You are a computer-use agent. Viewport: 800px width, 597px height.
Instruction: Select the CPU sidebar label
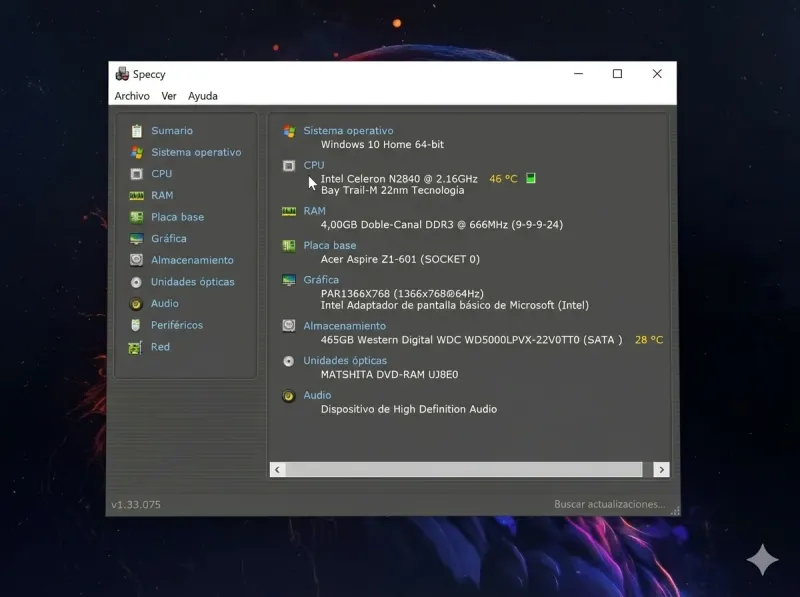coord(161,173)
